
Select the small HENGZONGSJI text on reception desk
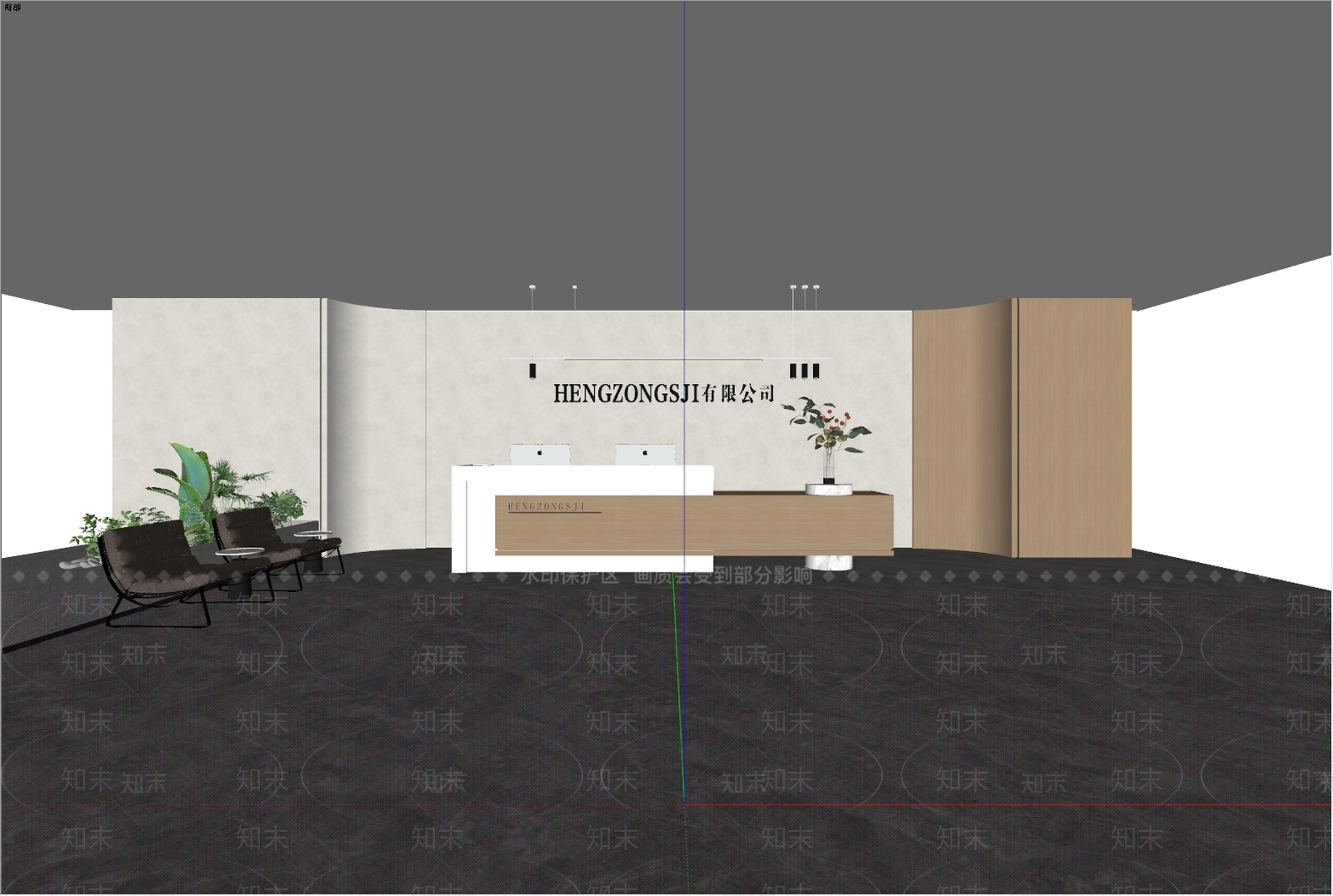(x=547, y=506)
